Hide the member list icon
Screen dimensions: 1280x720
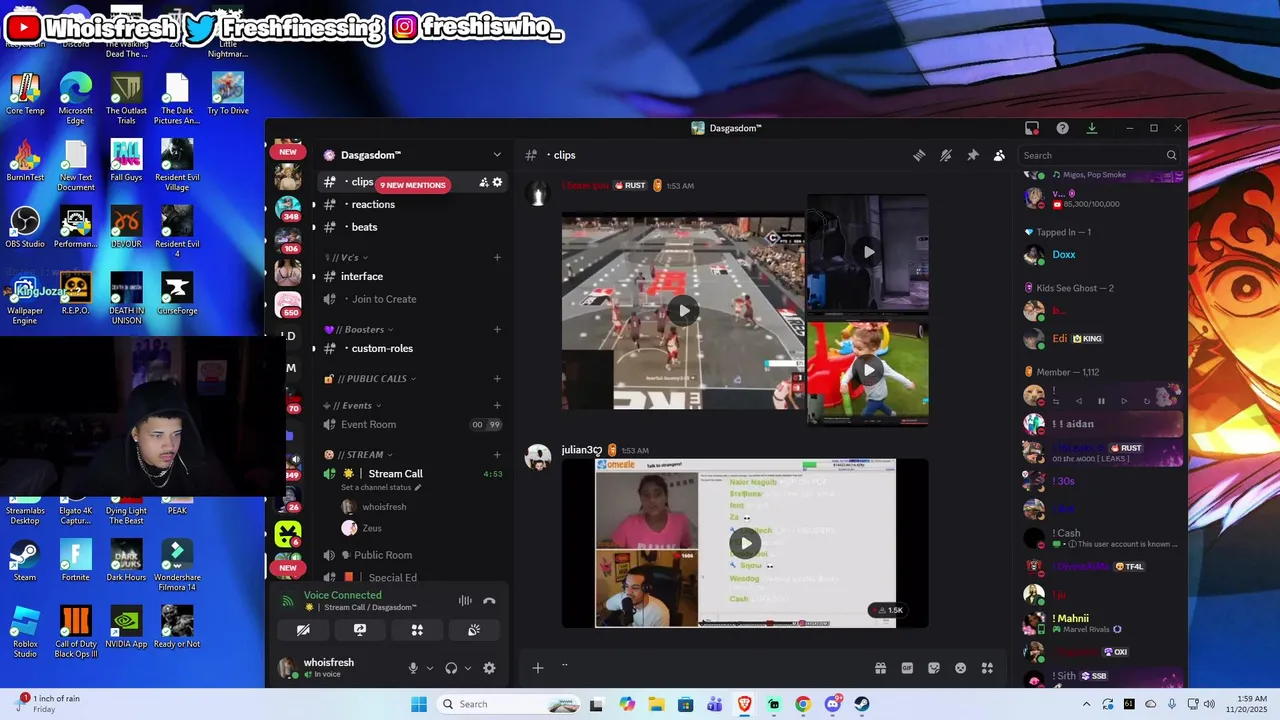click(999, 155)
